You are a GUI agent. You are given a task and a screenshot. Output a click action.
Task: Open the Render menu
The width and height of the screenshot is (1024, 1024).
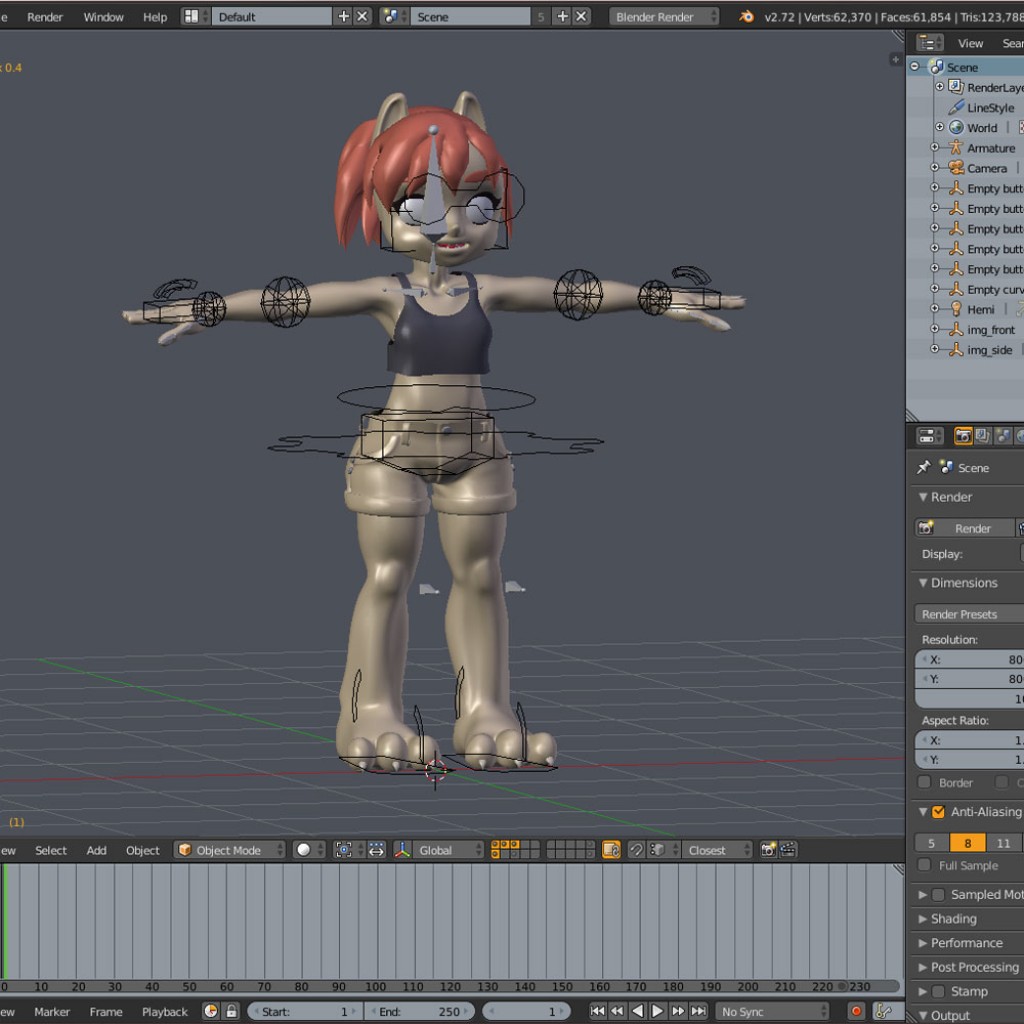click(44, 16)
